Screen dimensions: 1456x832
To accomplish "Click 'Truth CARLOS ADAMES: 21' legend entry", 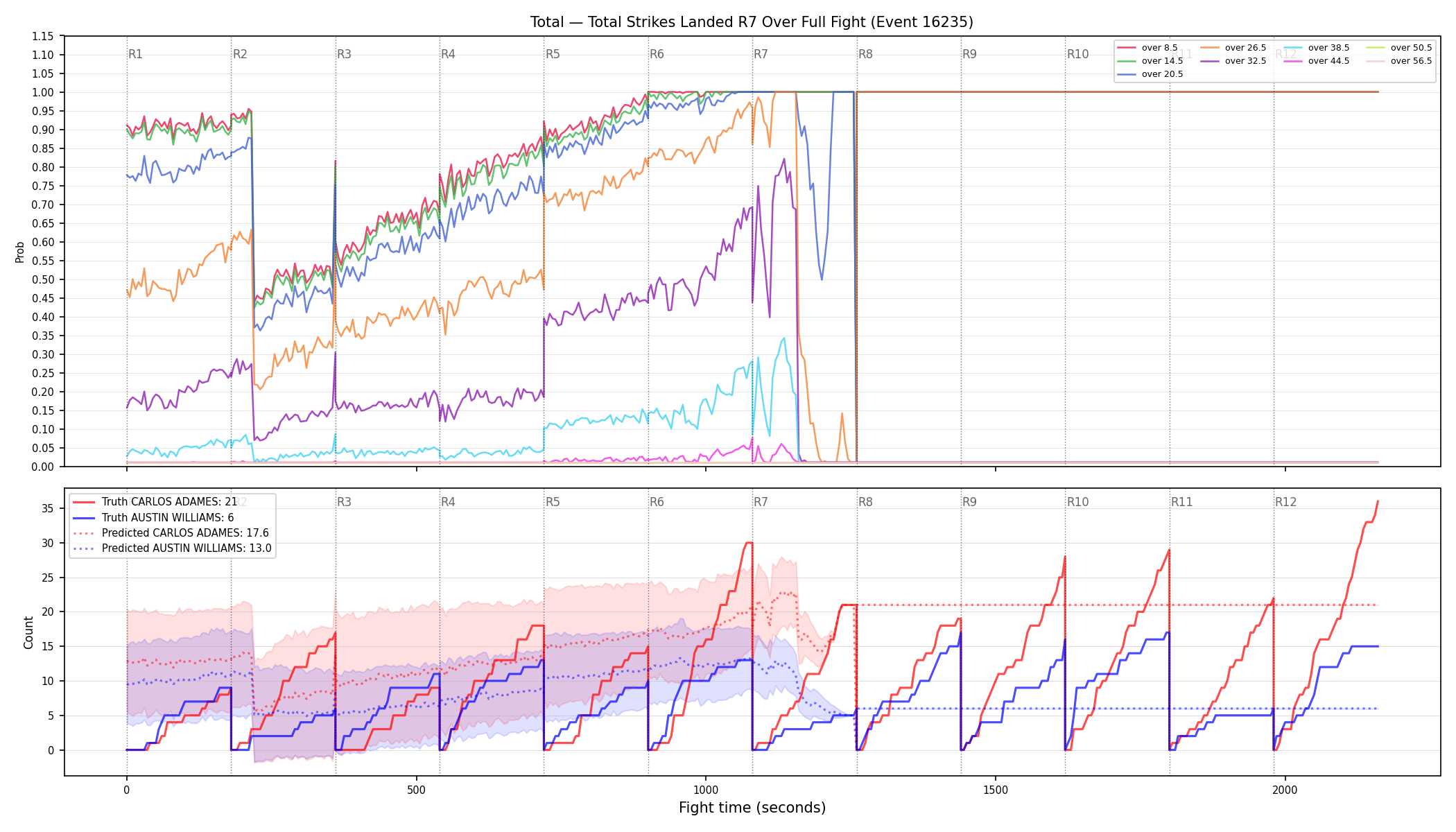I will tap(155, 502).
